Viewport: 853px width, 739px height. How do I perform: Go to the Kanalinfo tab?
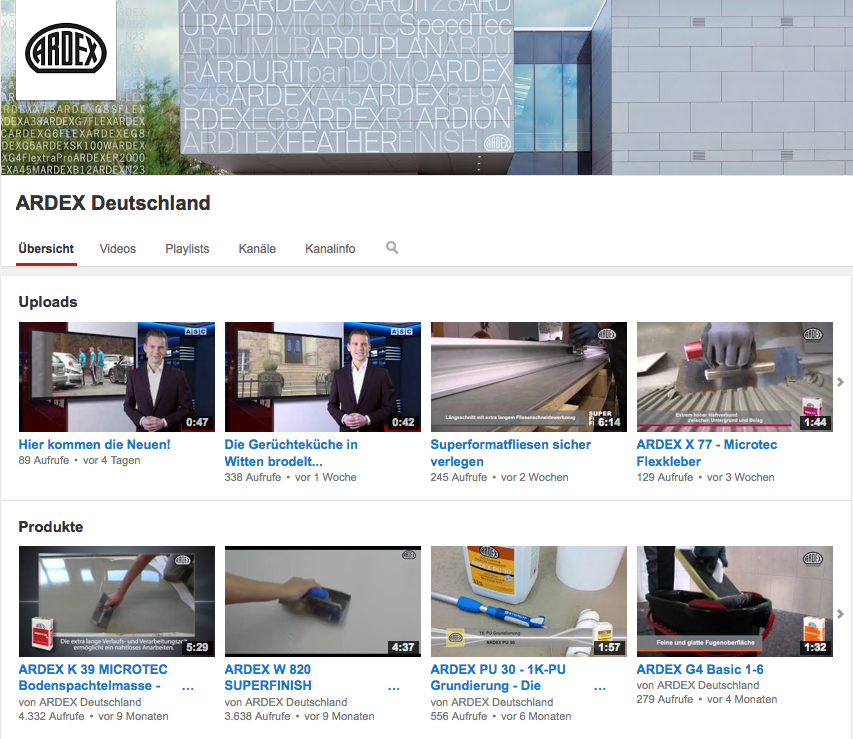click(x=330, y=249)
